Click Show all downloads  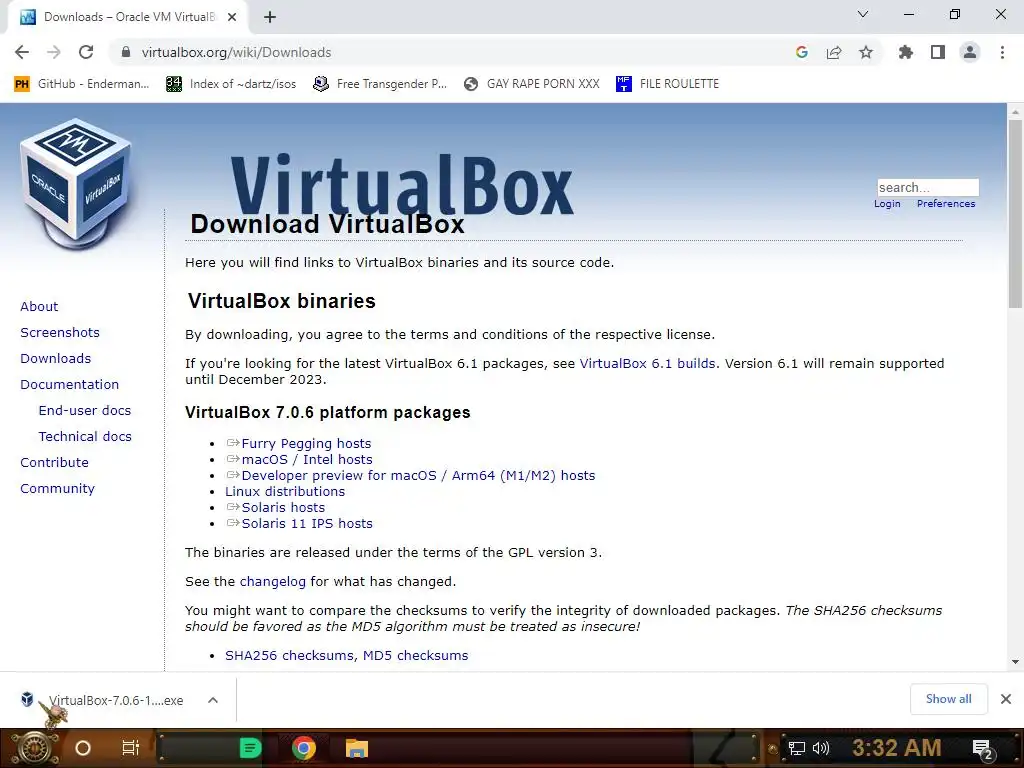[x=948, y=699]
